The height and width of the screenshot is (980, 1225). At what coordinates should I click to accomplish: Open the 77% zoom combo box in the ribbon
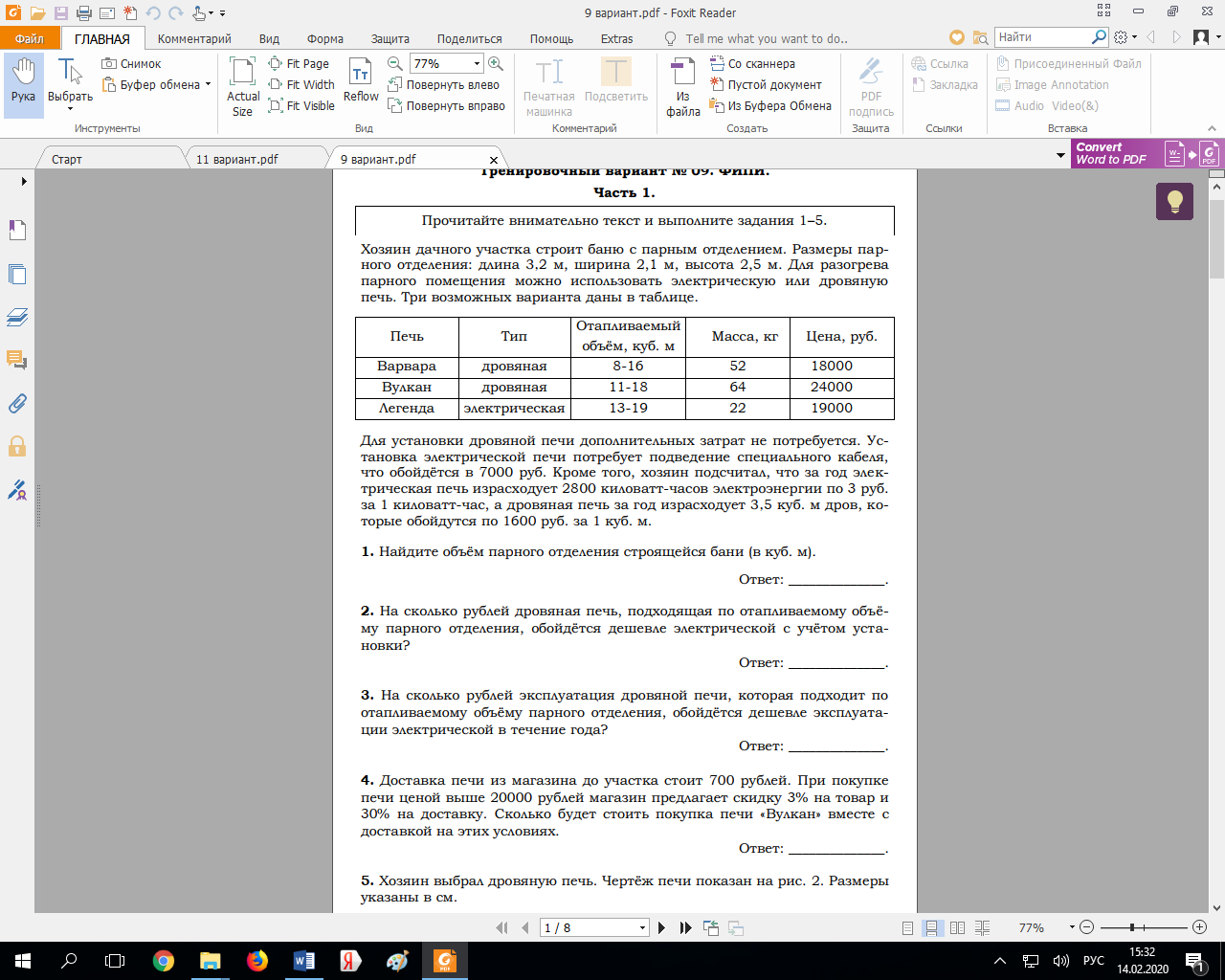coord(447,64)
